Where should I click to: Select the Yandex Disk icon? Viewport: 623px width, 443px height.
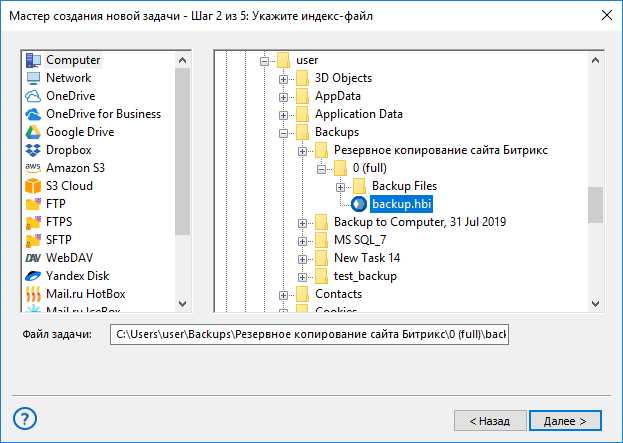pos(33,276)
